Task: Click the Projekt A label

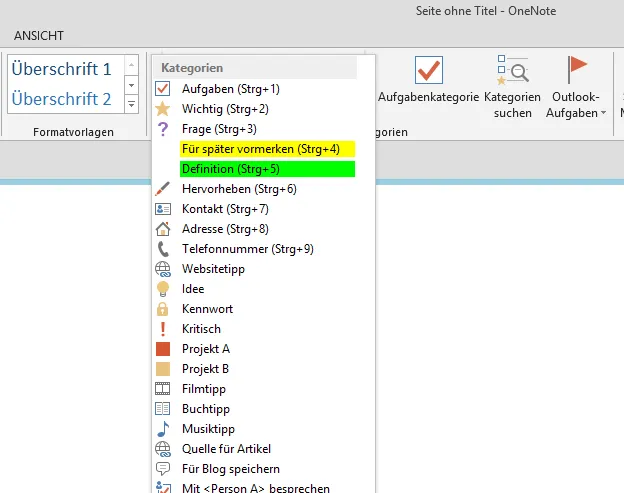Action: [206, 349]
